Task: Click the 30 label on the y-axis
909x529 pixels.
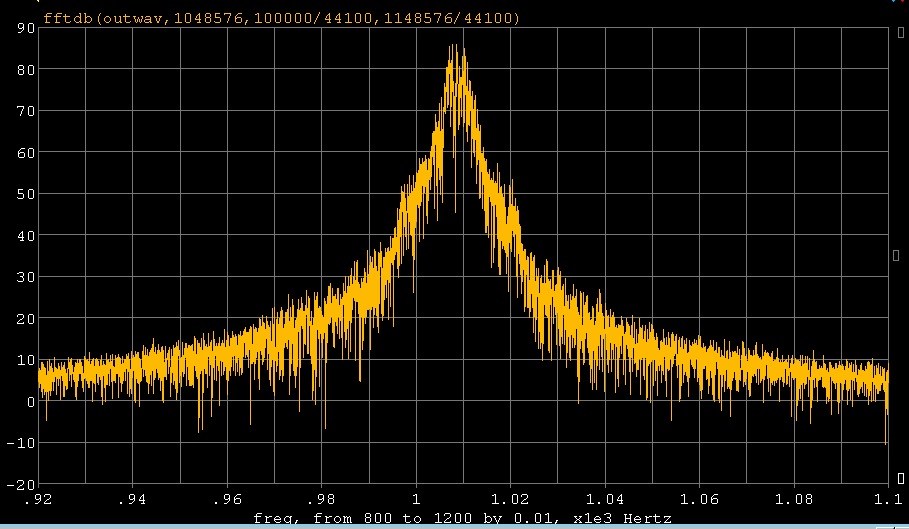Action: tap(26, 277)
